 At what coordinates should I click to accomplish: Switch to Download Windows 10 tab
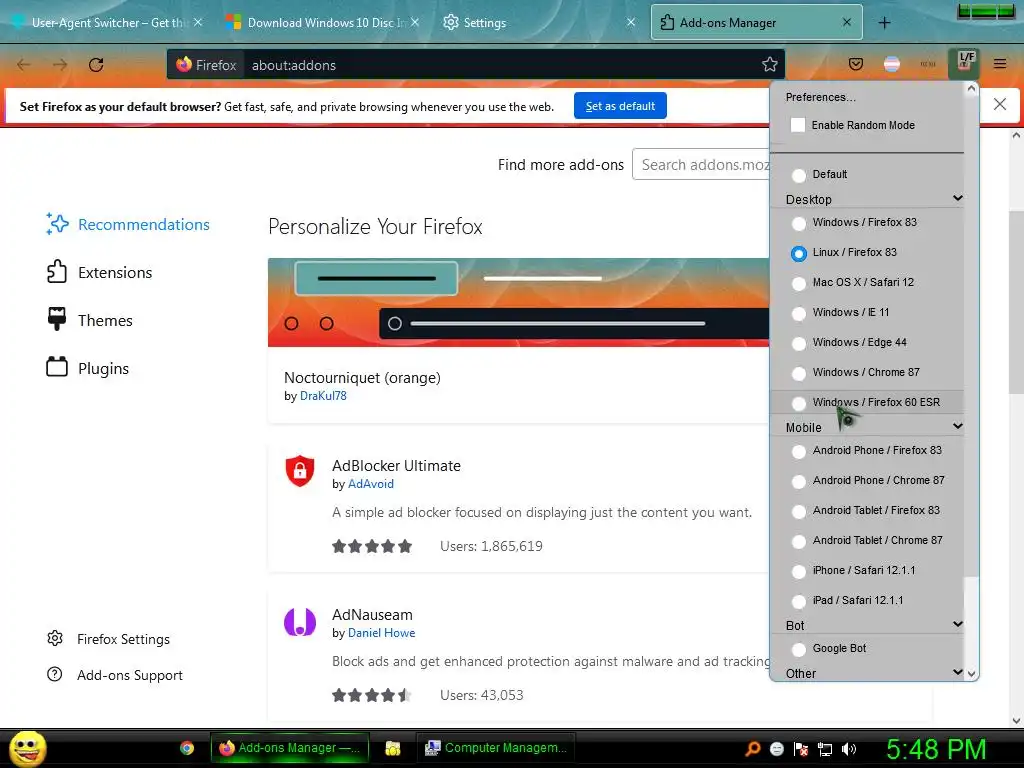coord(323,23)
